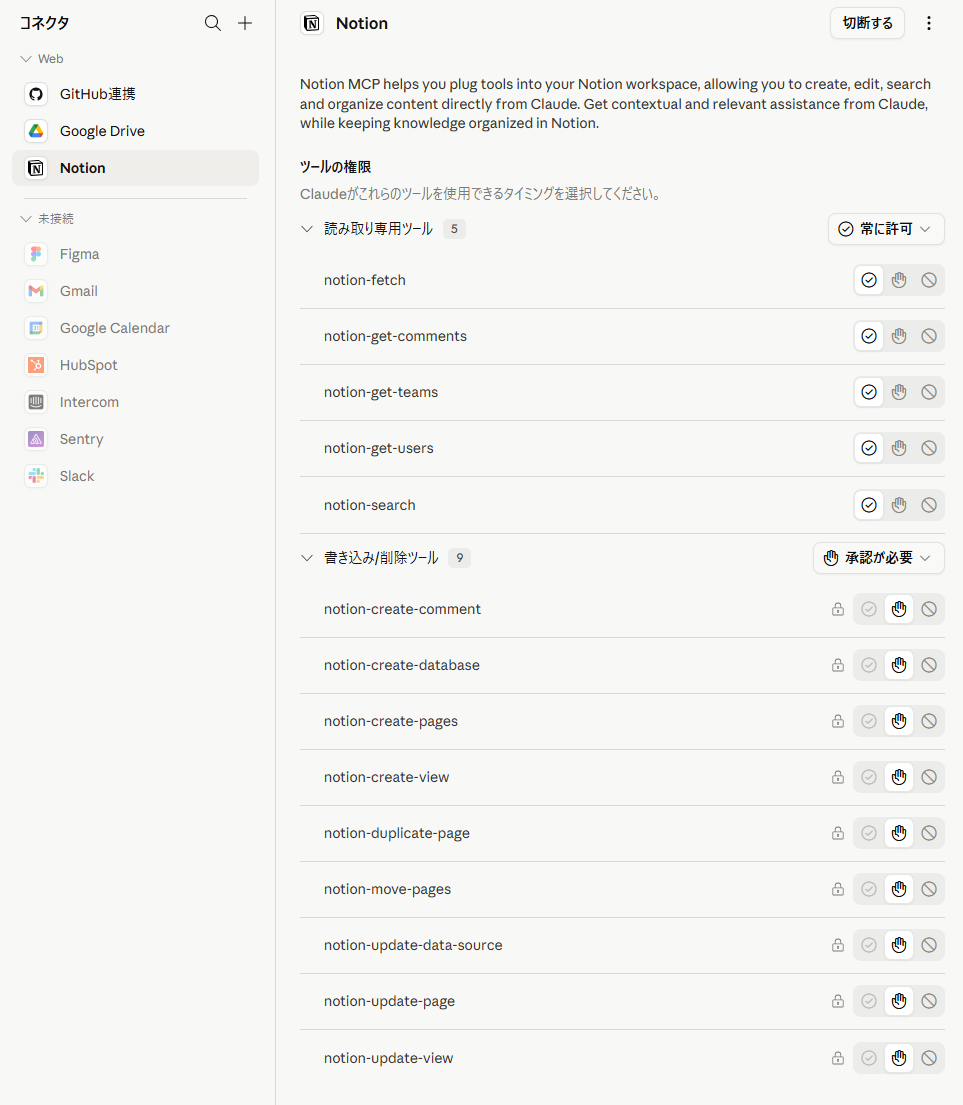Open the Figma connector entry
The height and width of the screenshot is (1105, 963).
[135, 254]
